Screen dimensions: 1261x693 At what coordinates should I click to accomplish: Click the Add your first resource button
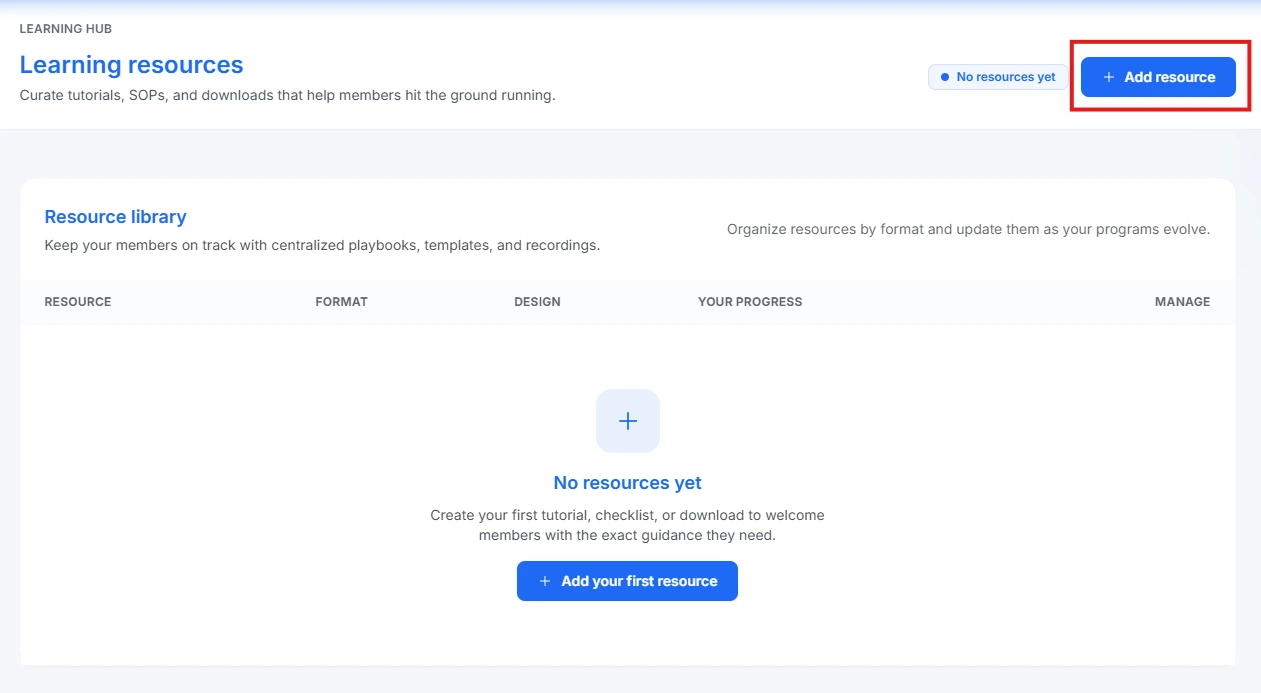click(x=627, y=581)
